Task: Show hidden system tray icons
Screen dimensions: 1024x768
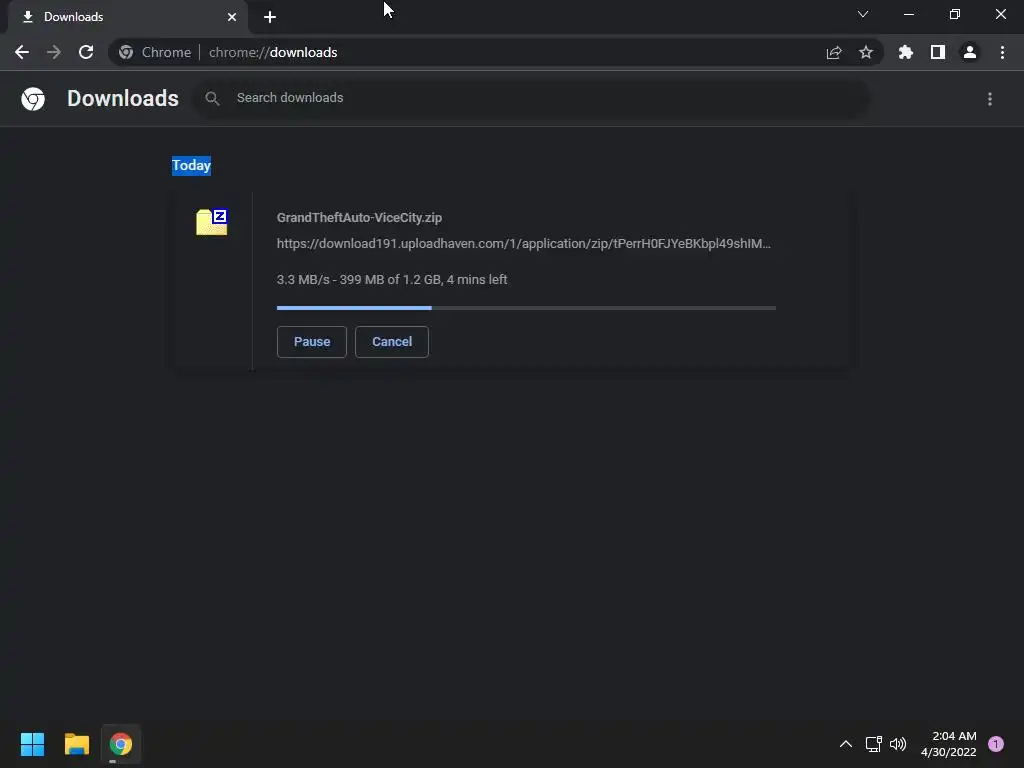Action: coord(846,744)
